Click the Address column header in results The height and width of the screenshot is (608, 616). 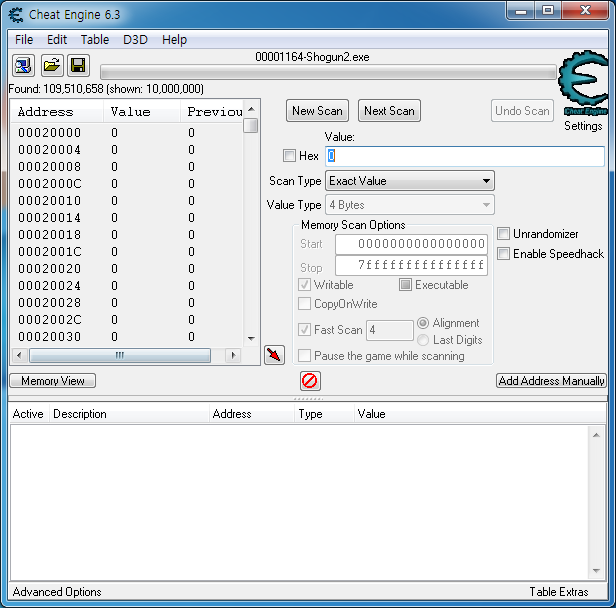57,112
